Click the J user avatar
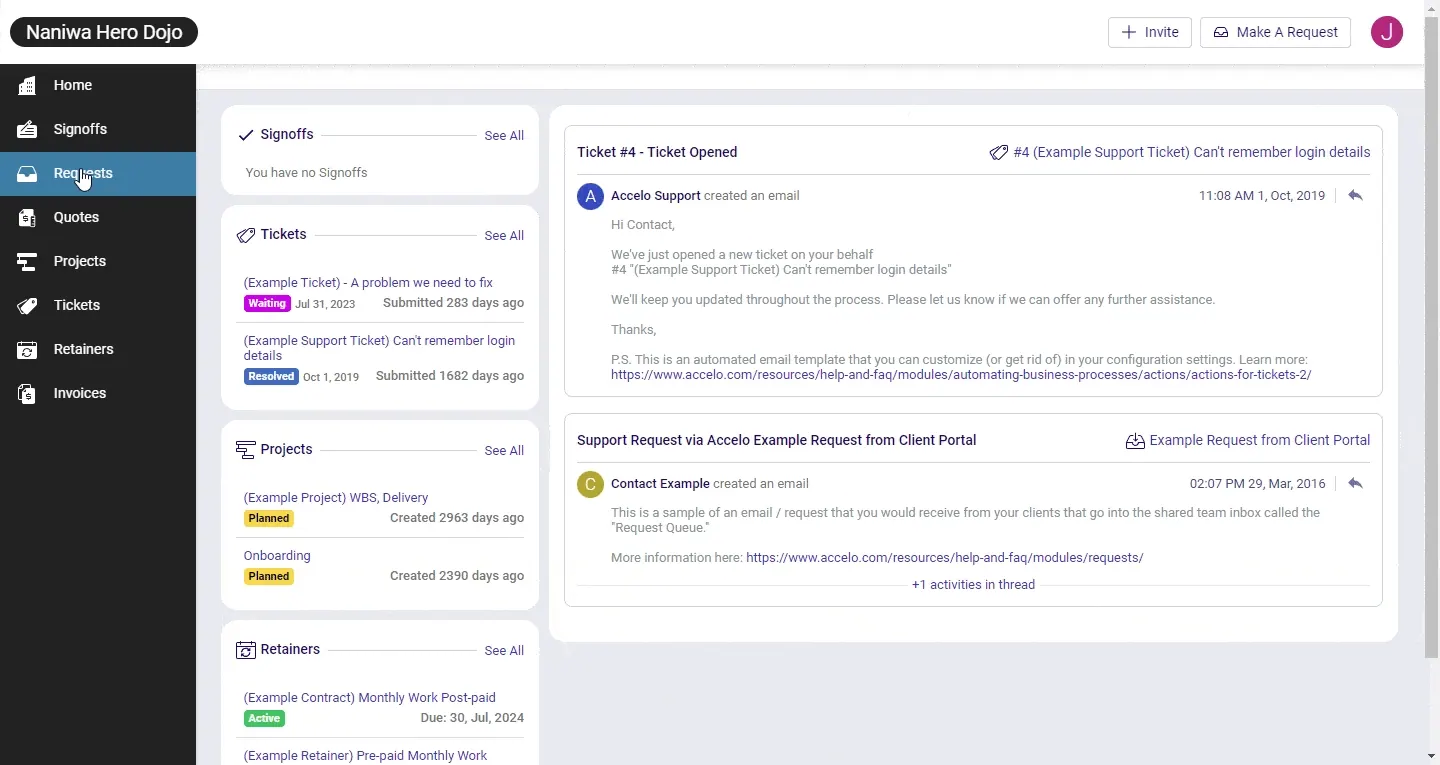This screenshot has width=1440, height=765. tap(1387, 32)
